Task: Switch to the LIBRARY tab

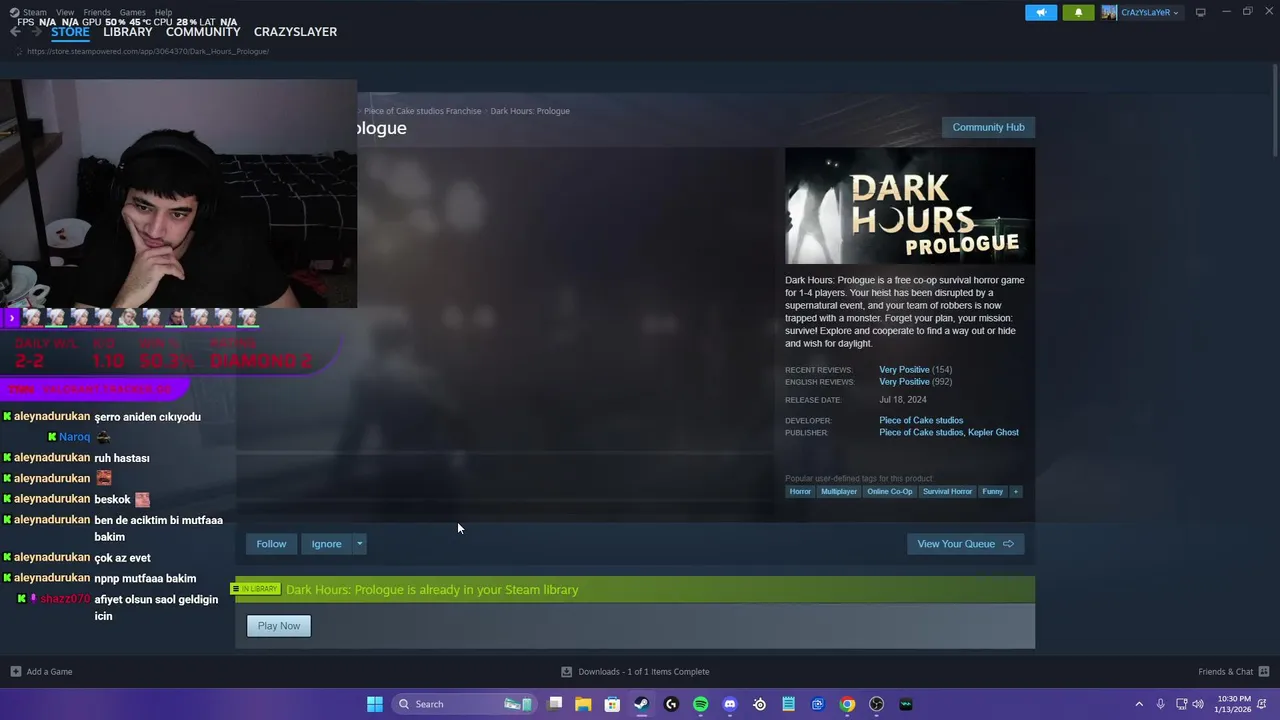Action: (128, 32)
